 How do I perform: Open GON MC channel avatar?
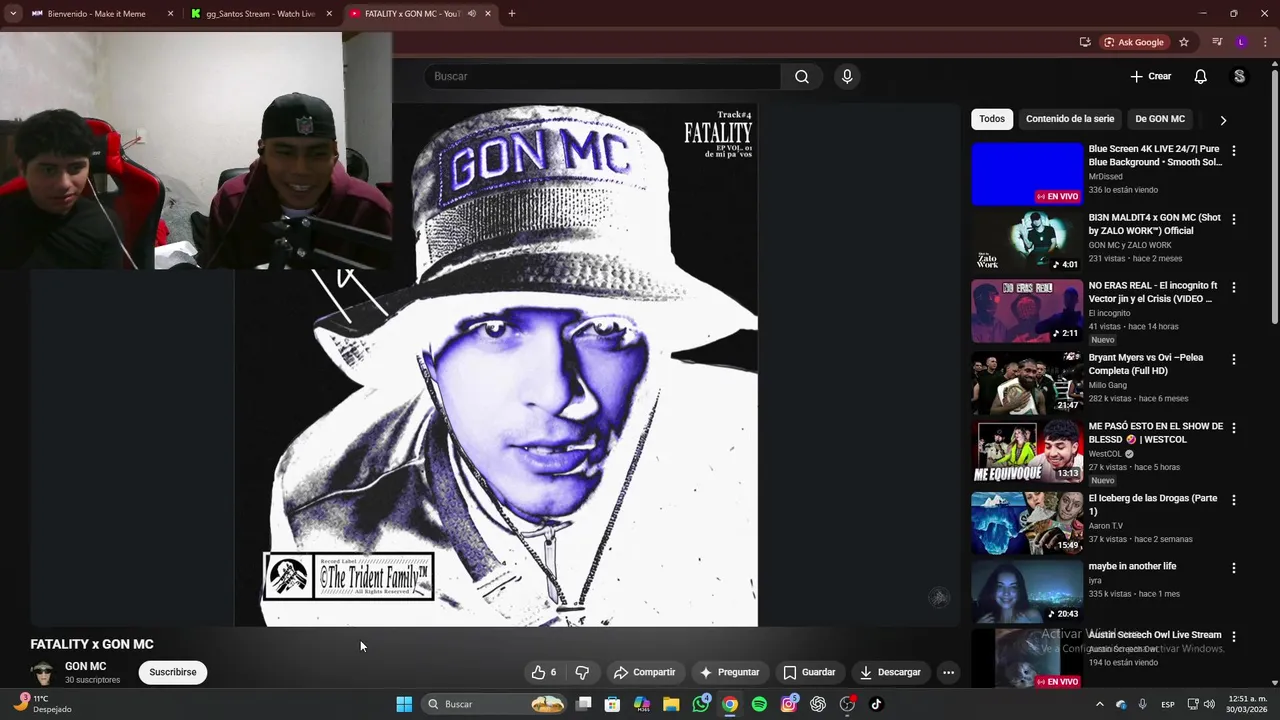click(x=42, y=672)
